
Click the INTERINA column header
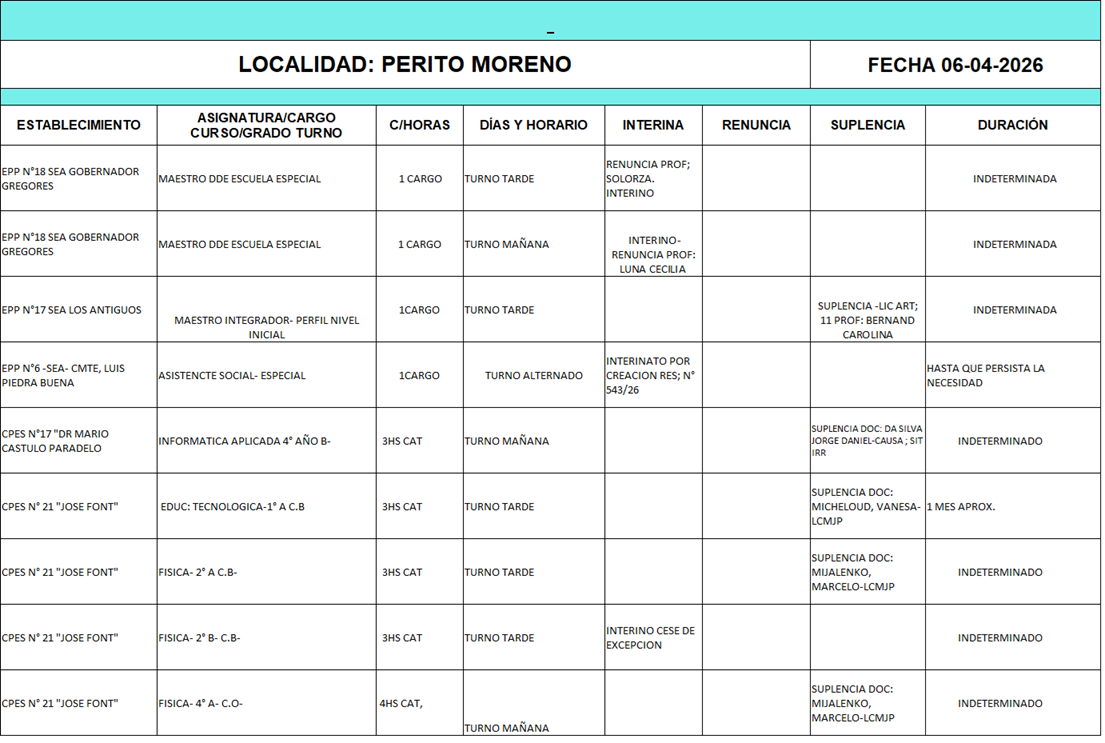point(653,125)
